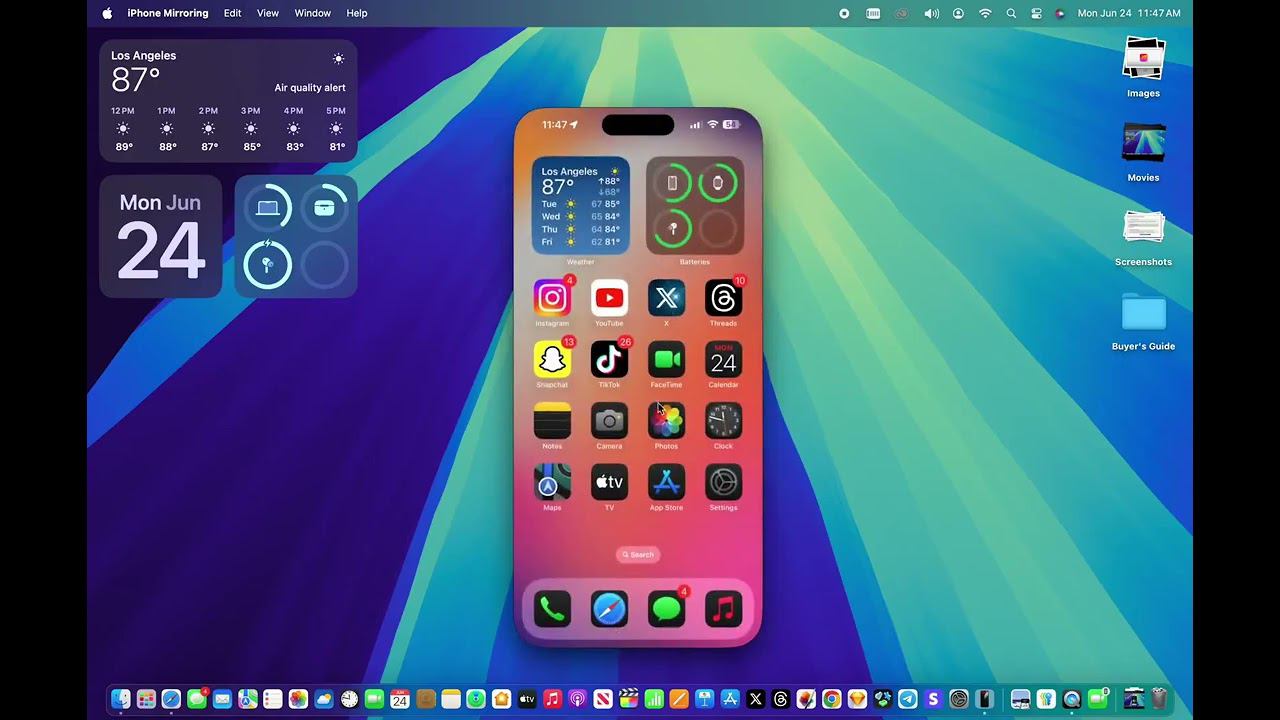Open Numbers from the Mac dock
The image size is (1280, 720).
(654, 699)
